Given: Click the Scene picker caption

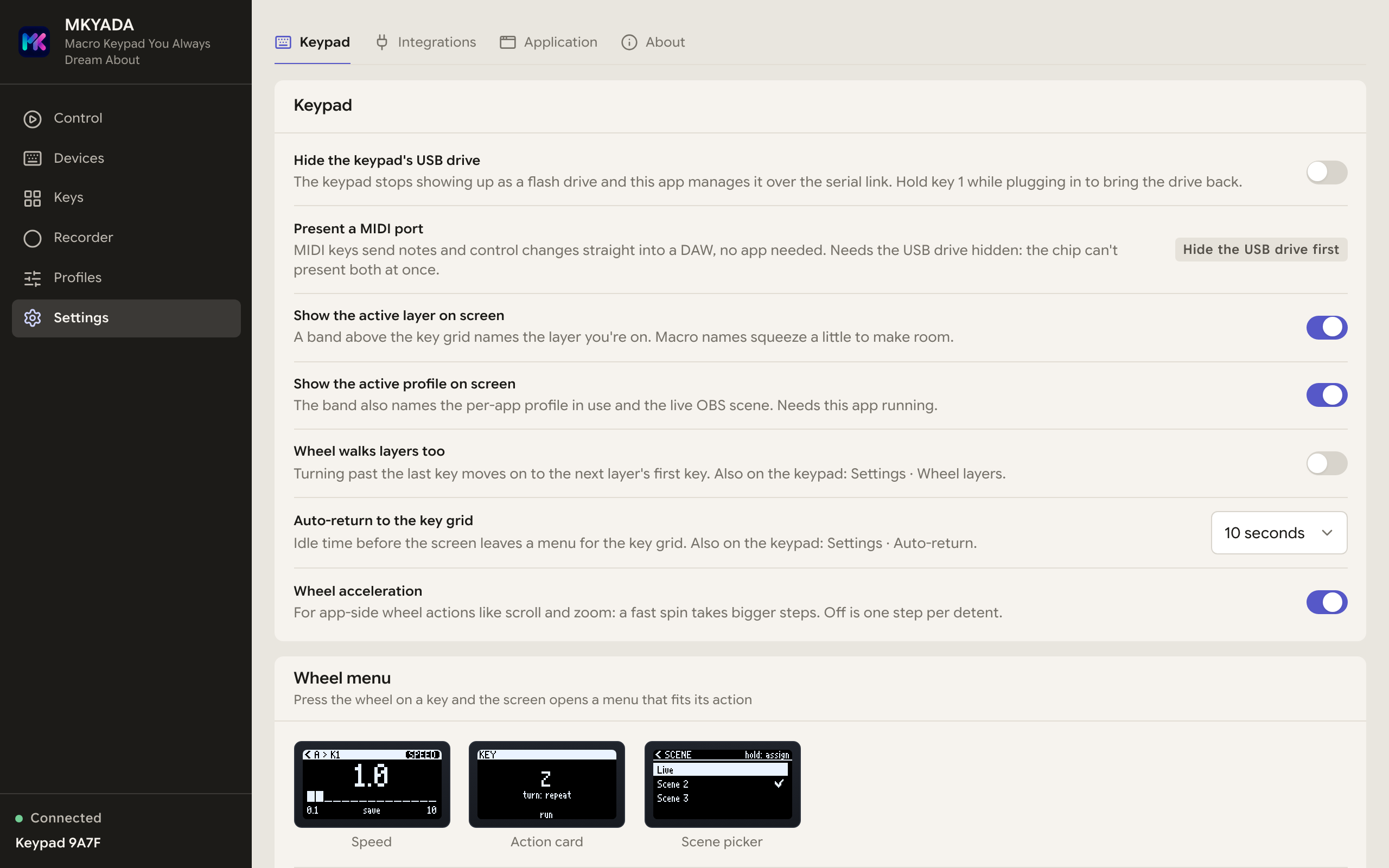Looking at the screenshot, I should [x=722, y=842].
